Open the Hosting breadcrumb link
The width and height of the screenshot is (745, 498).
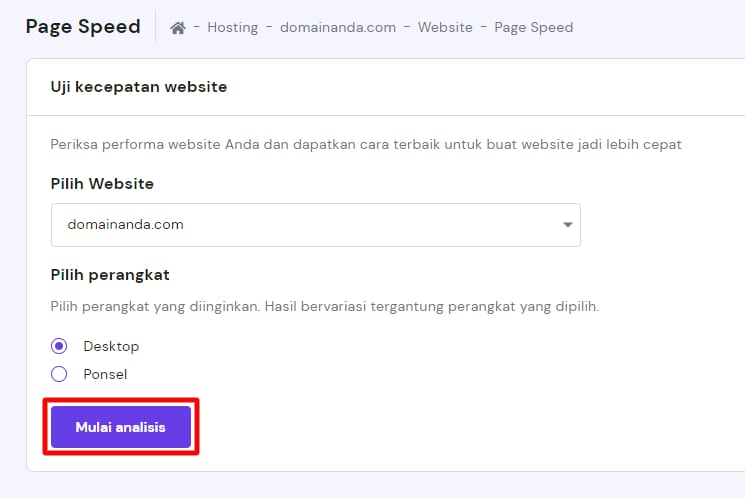point(232,27)
